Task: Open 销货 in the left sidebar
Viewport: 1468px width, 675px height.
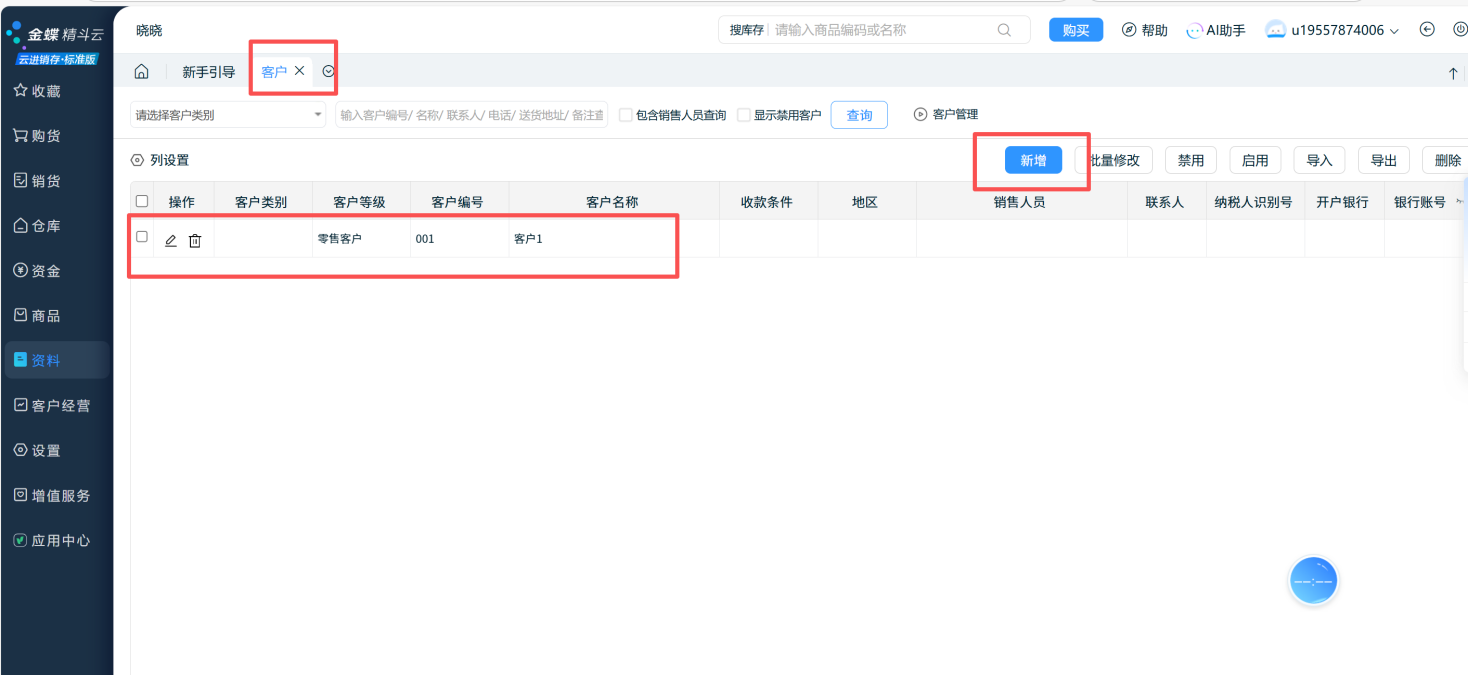Action: pos(46,181)
